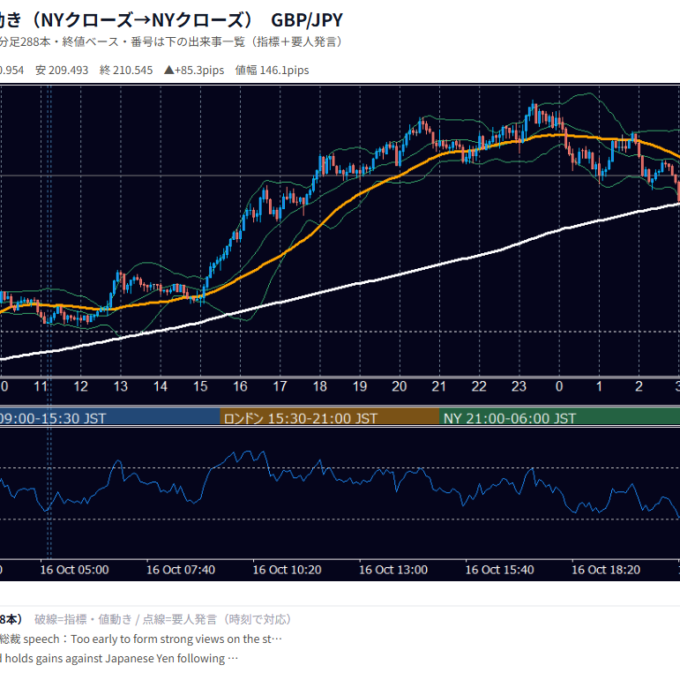Image resolution: width=680 pixels, height=680 pixels.
Task: Click the '16 Oct 07:40' time label
Action: pos(181,569)
